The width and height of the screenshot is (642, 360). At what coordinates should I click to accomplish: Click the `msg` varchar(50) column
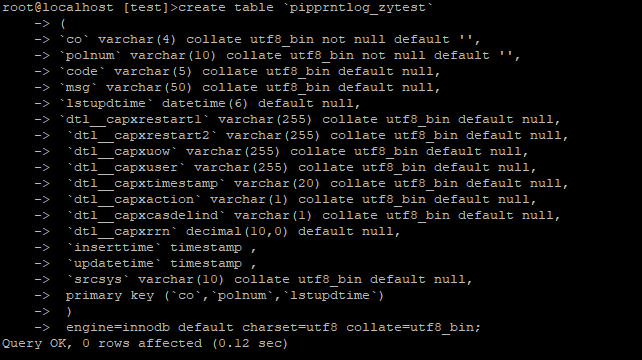pyautogui.click(x=250, y=87)
